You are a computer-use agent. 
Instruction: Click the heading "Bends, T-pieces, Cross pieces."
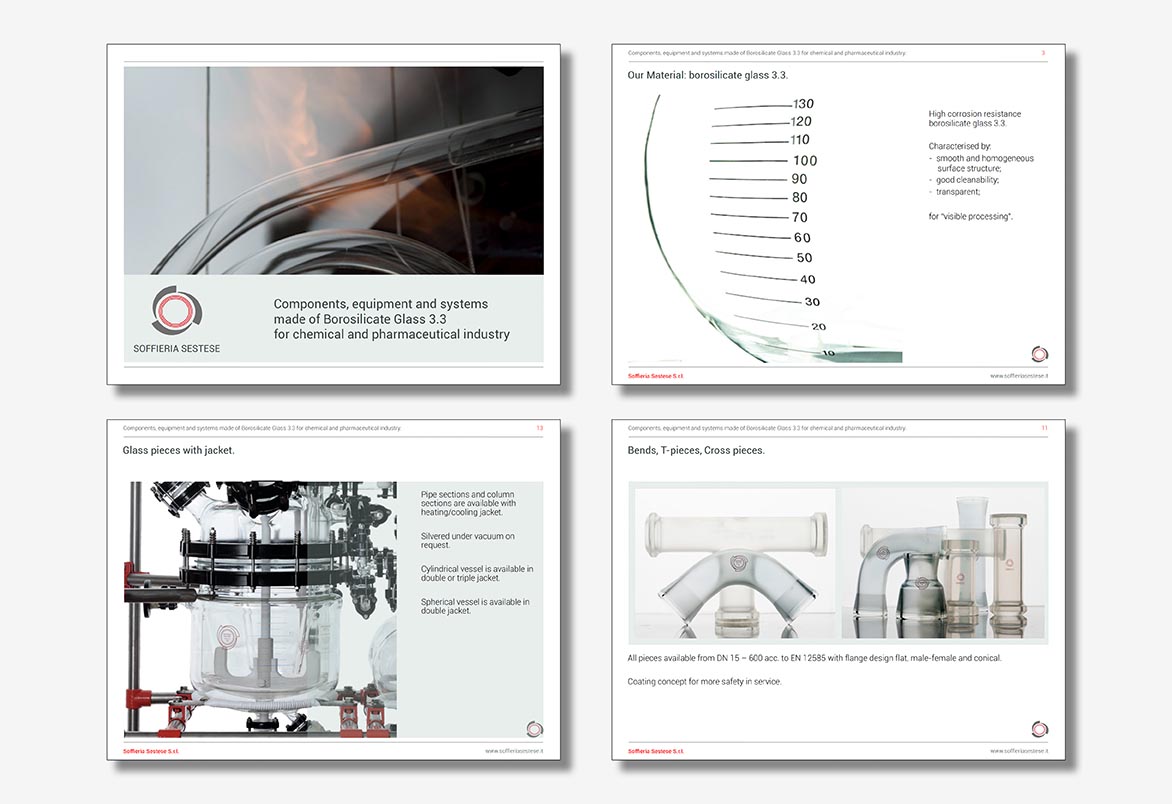tap(696, 451)
